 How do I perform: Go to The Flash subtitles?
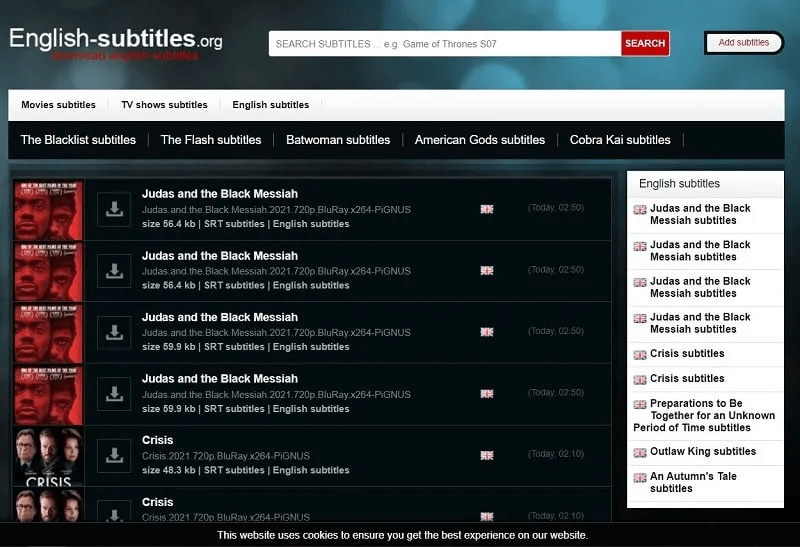click(x=211, y=140)
